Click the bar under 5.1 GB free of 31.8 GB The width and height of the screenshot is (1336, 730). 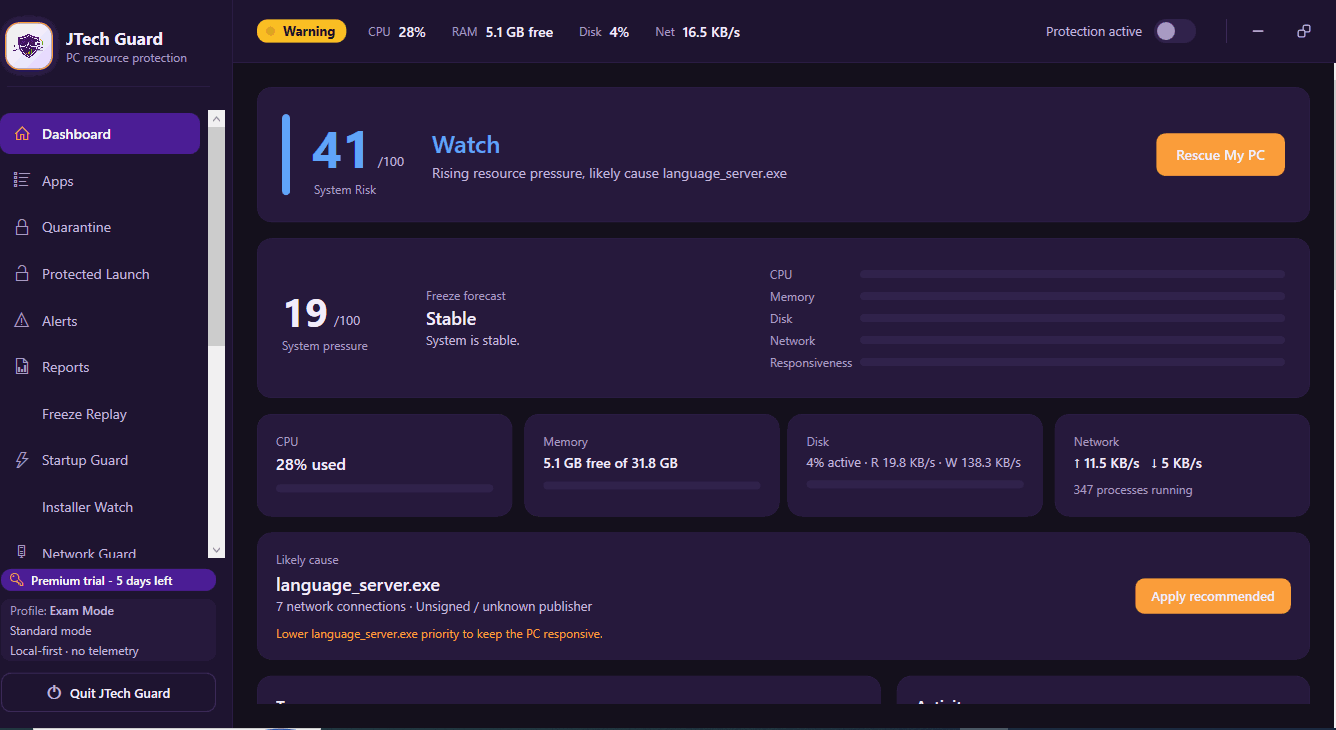651,486
